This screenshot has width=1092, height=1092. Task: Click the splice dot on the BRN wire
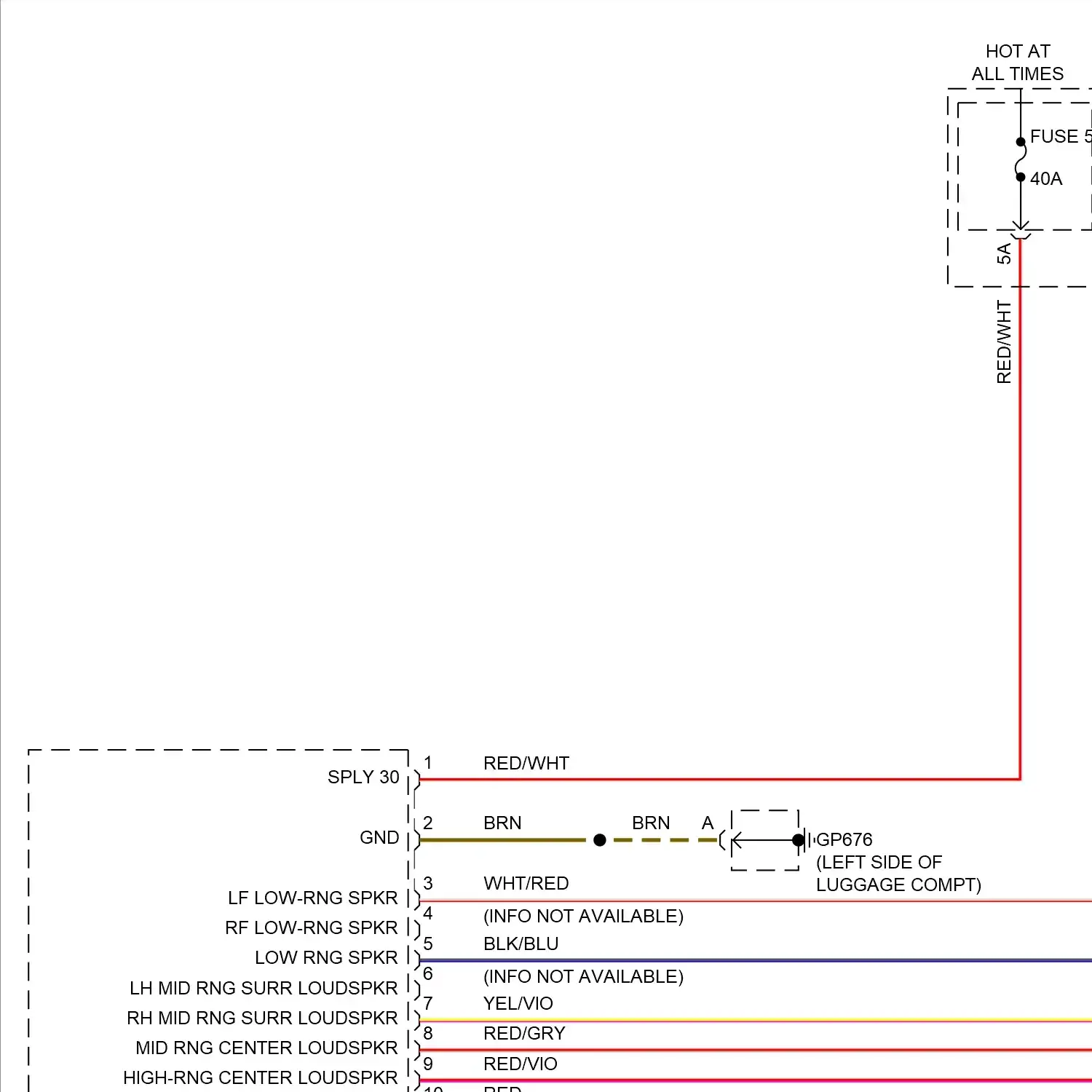(600, 840)
